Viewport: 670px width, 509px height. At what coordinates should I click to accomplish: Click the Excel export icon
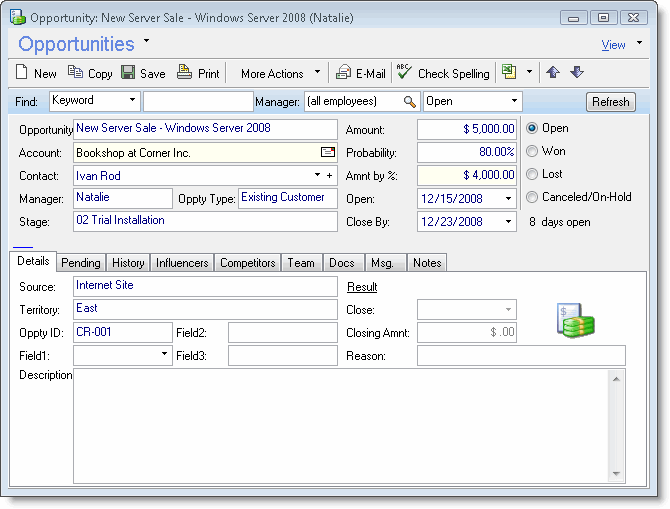coord(510,73)
